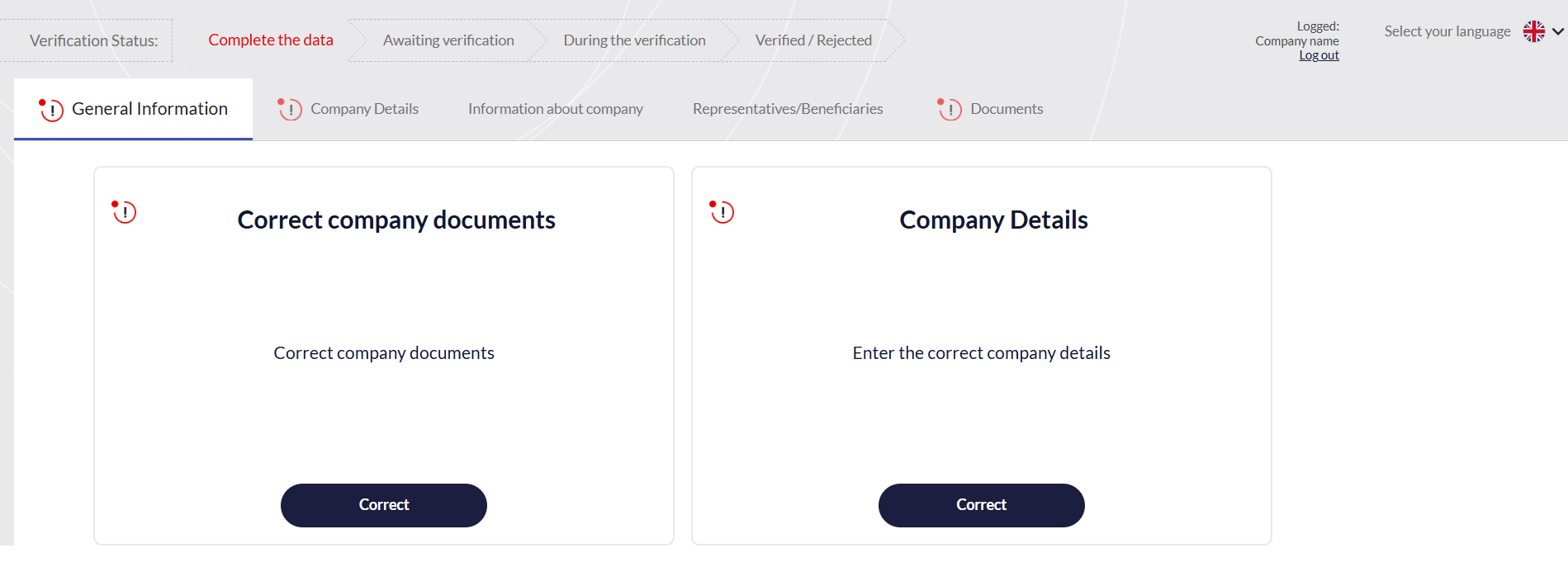The width and height of the screenshot is (1568, 567).
Task: Click the Company name text
Action: pos(1297,40)
